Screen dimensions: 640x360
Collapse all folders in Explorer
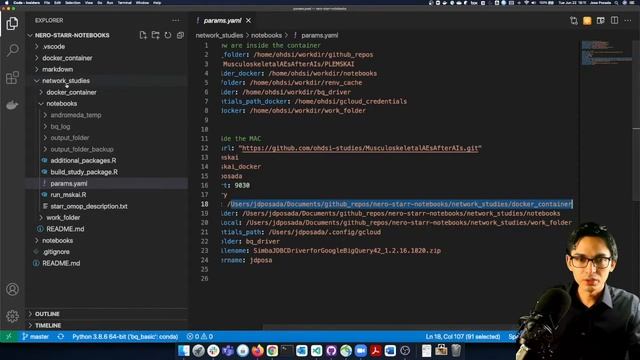pos(180,35)
